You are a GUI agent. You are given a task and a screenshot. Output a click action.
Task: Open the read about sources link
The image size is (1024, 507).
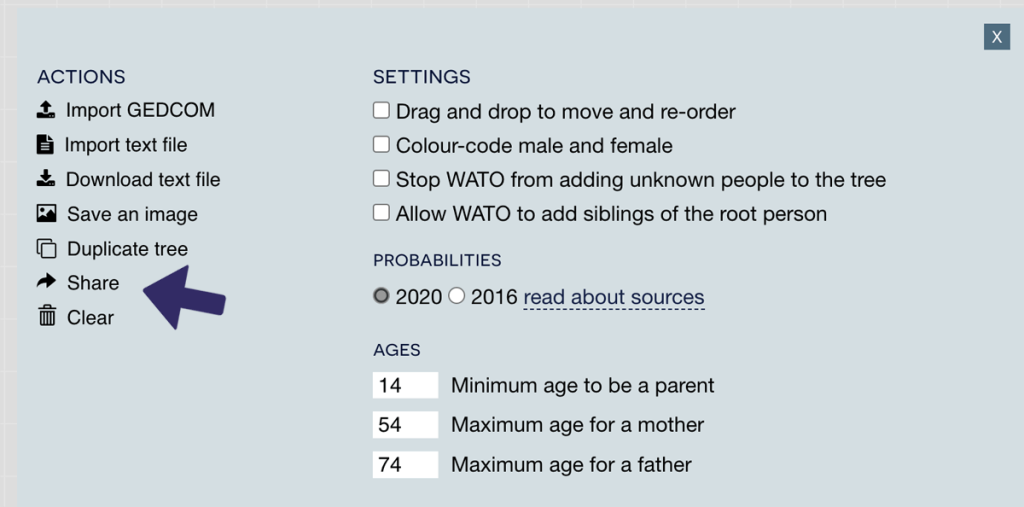point(613,297)
